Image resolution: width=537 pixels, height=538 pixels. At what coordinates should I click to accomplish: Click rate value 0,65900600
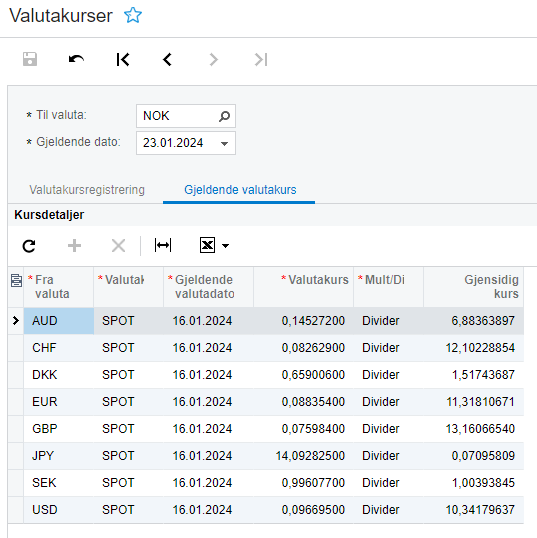(313, 375)
